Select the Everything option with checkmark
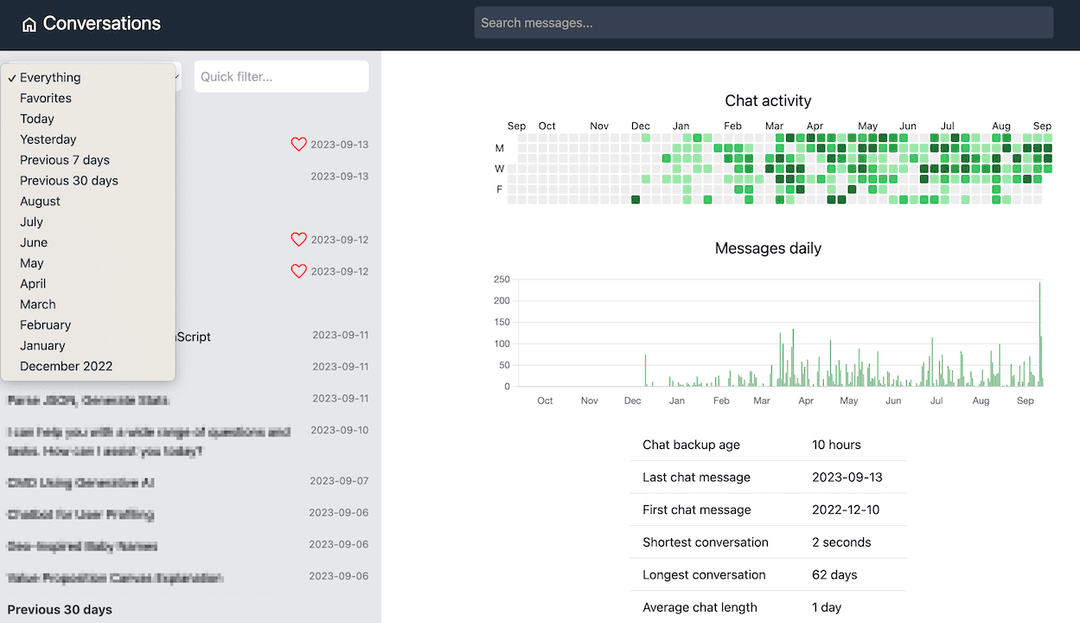The image size is (1080, 623). 50,78
